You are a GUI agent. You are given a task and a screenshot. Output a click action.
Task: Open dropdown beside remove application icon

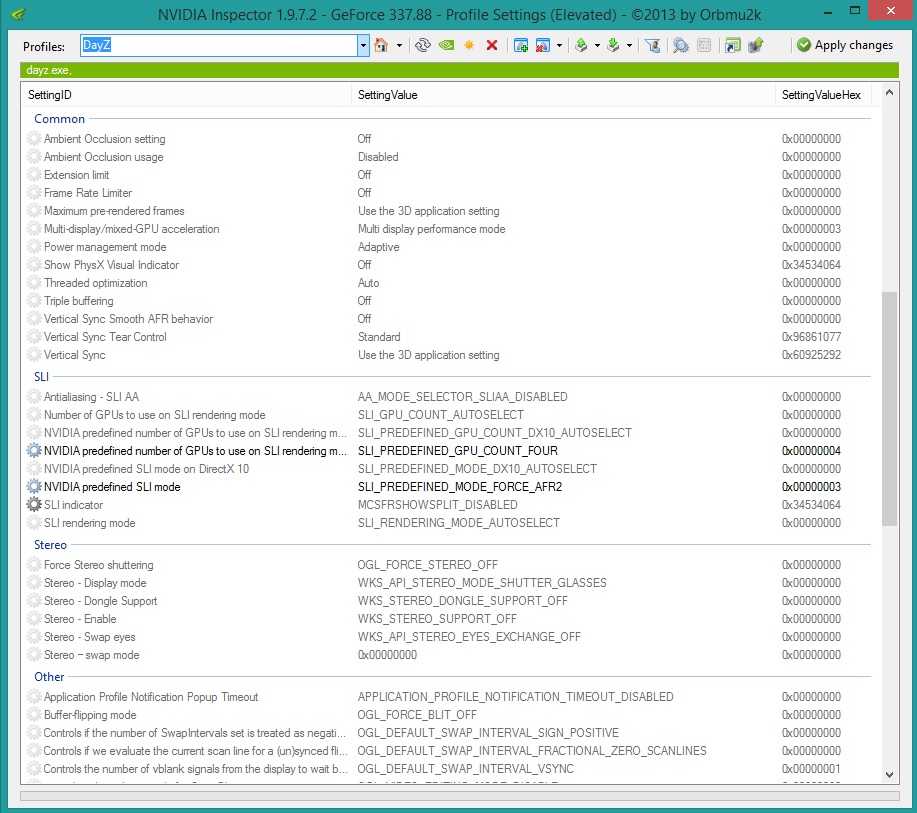pos(559,45)
